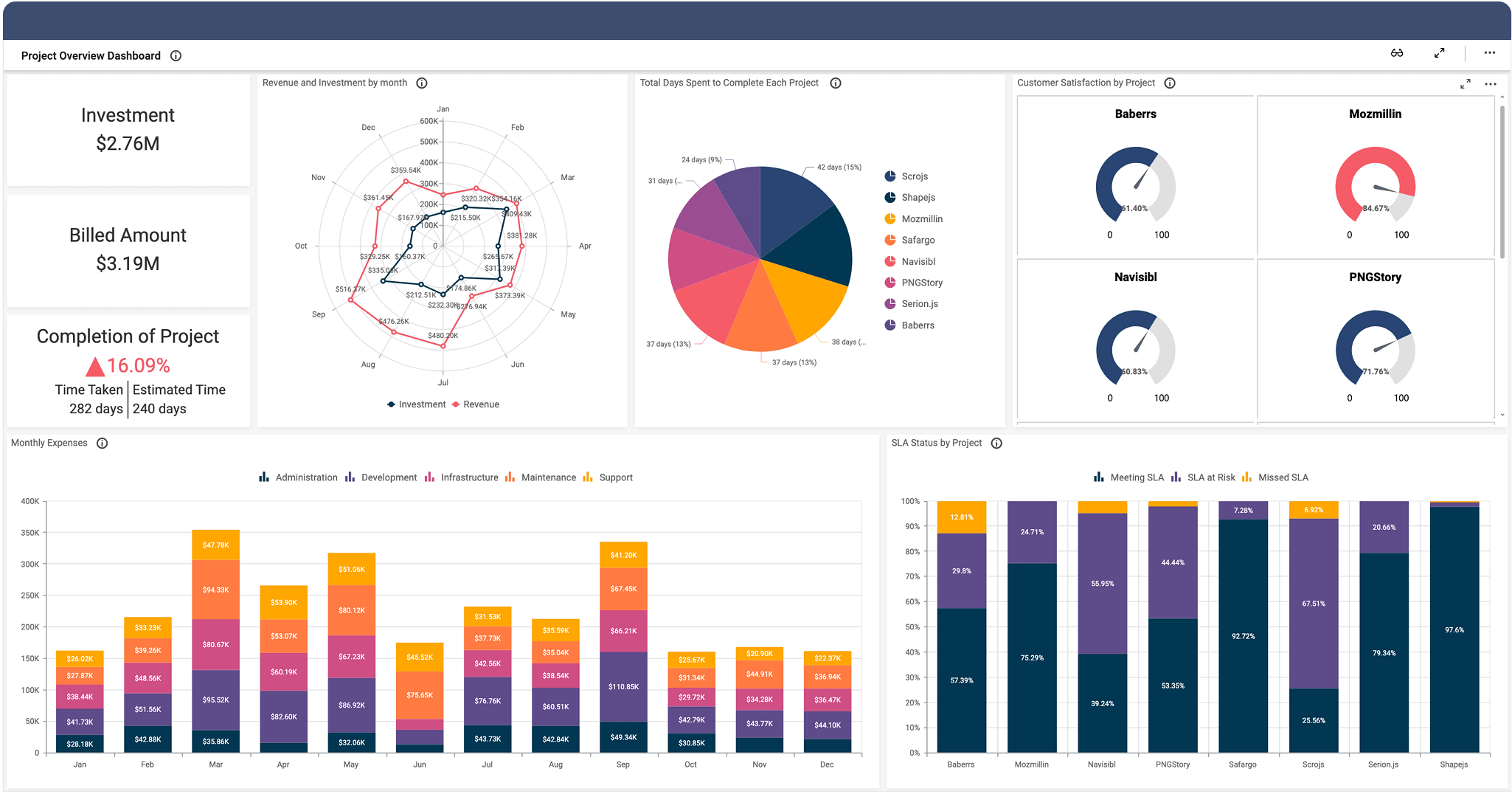This screenshot has width=1512, height=794.
Task: Click the fullscreen expand icon in the header
Action: coord(1438,52)
